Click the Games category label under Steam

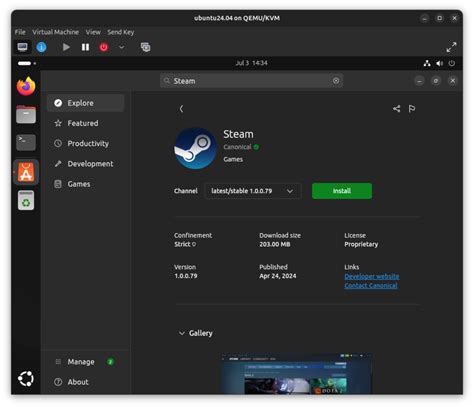[x=233, y=159]
